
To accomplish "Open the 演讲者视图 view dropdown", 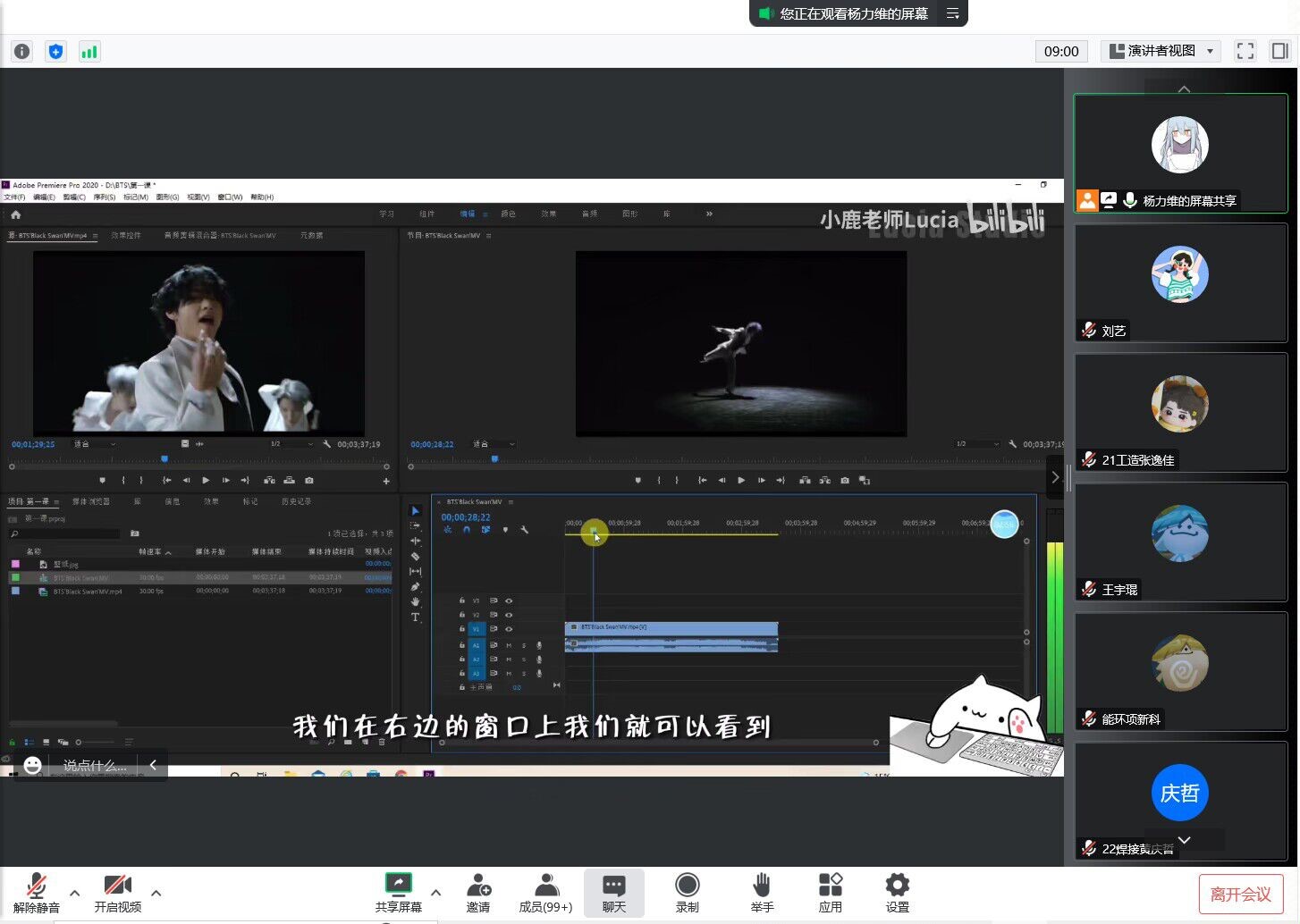I will coord(1161,51).
